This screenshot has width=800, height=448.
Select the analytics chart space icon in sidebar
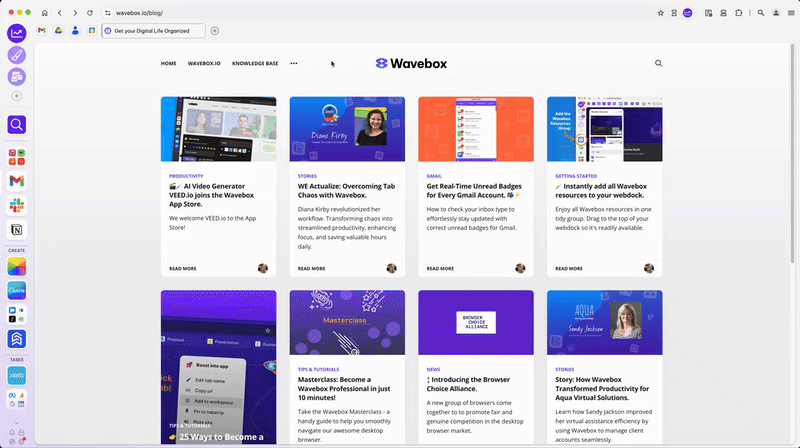(x=17, y=33)
